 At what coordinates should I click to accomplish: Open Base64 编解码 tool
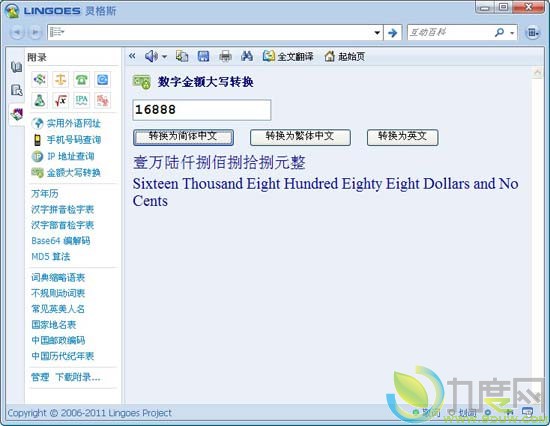click(x=61, y=241)
